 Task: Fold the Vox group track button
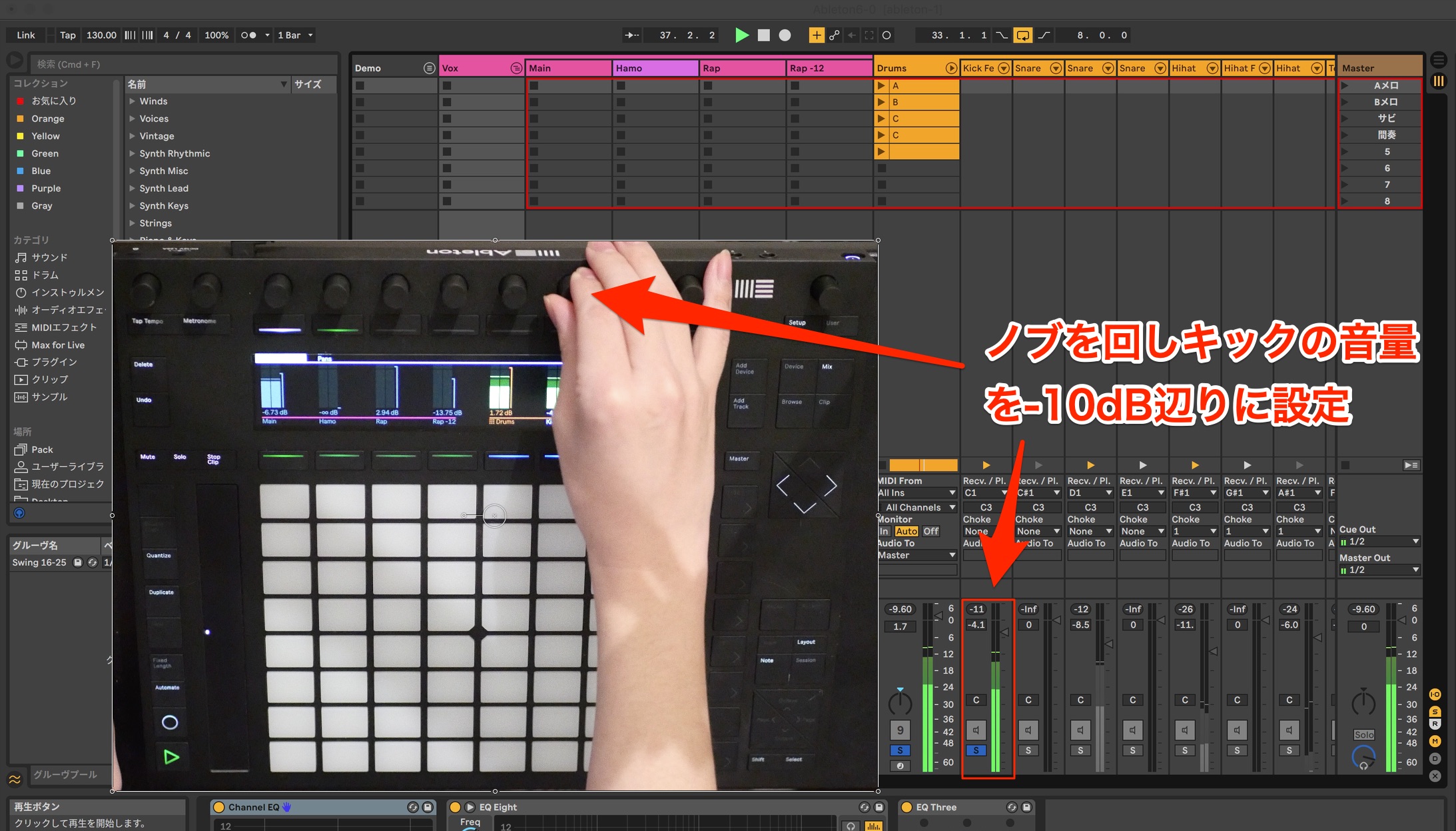[516, 68]
